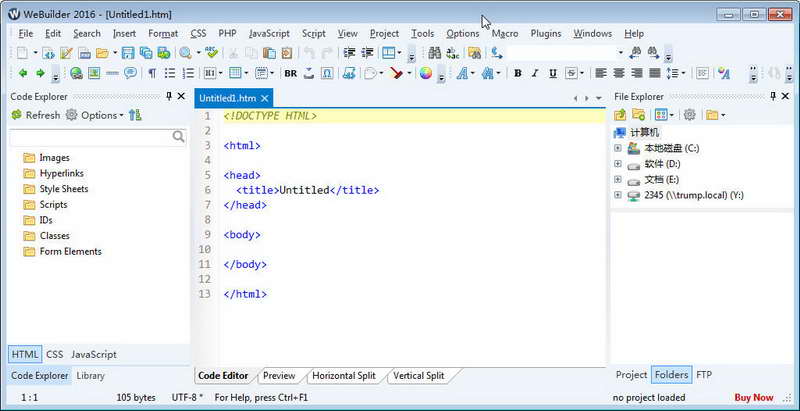The width and height of the screenshot is (800, 411).
Task: Click the paragraph mark icon
Action: pyautogui.click(x=152, y=73)
